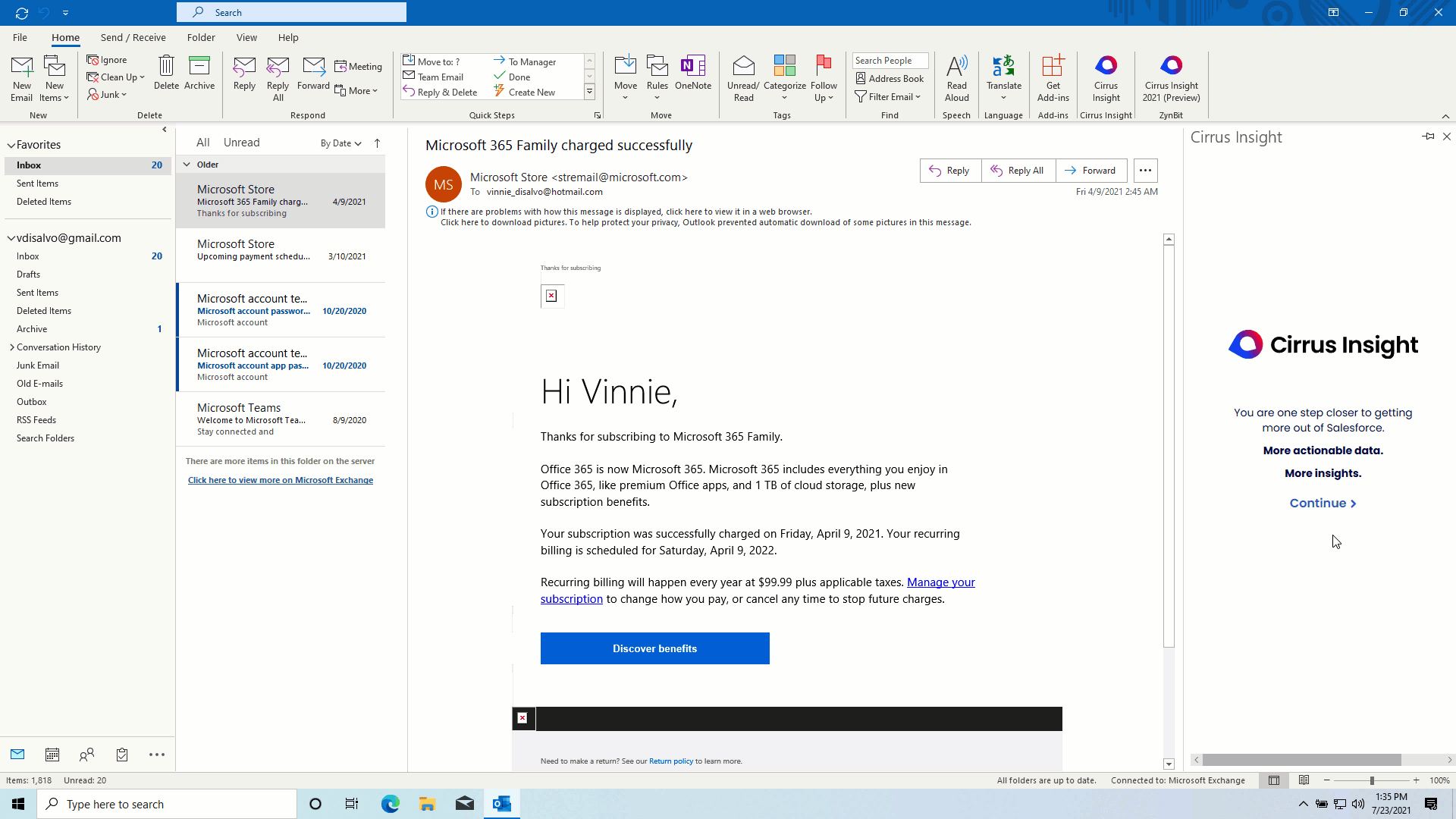
Task: Click the Search People field
Action: [x=890, y=61]
